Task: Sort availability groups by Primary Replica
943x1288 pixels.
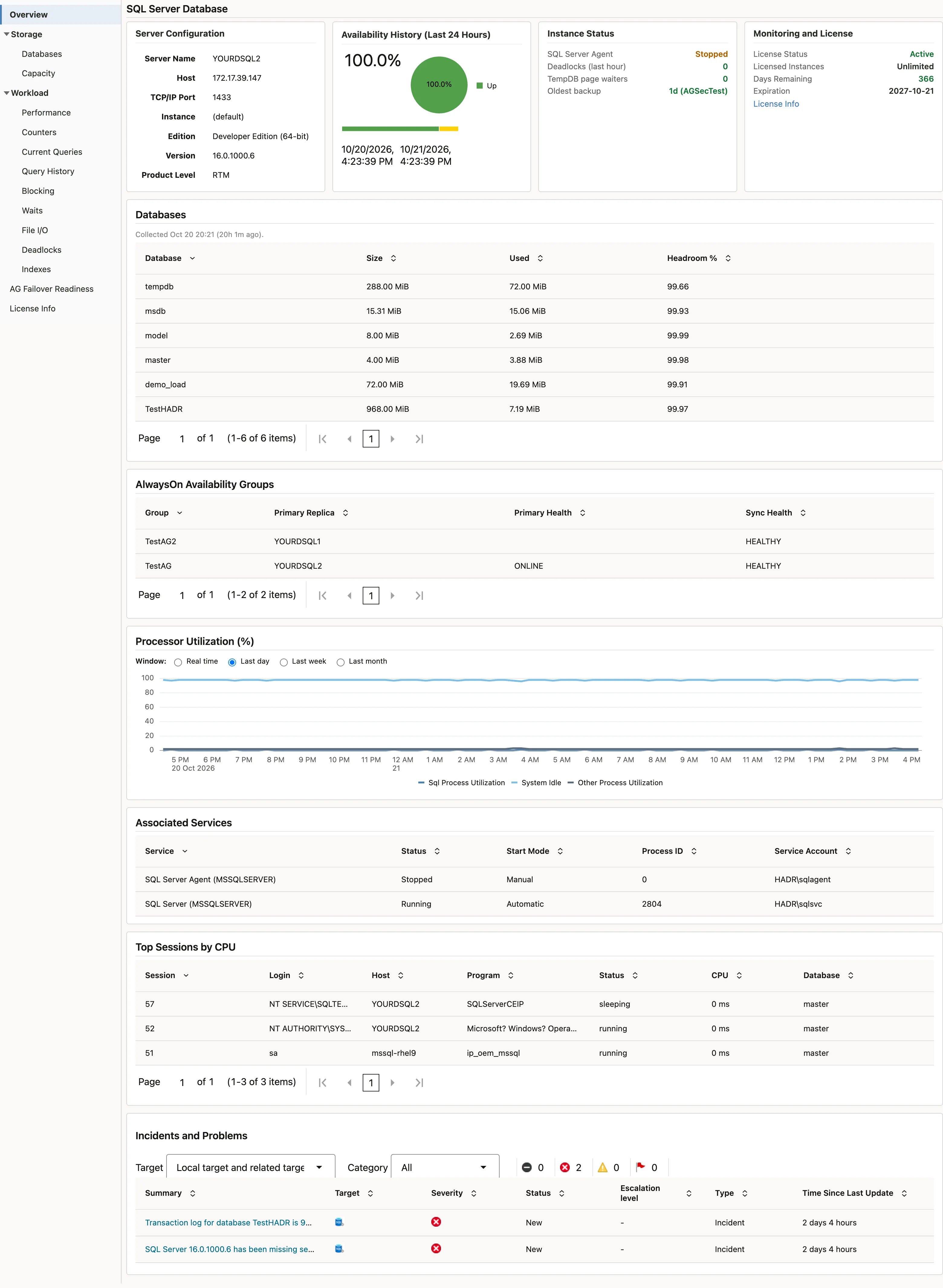Action: tap(345, 513)
